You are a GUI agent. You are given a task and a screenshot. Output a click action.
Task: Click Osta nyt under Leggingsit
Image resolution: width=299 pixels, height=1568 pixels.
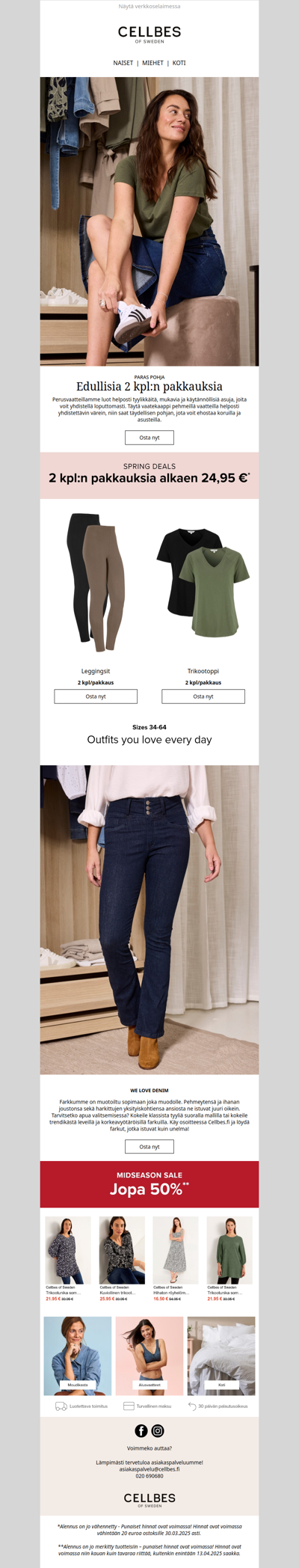coord(96,696)
